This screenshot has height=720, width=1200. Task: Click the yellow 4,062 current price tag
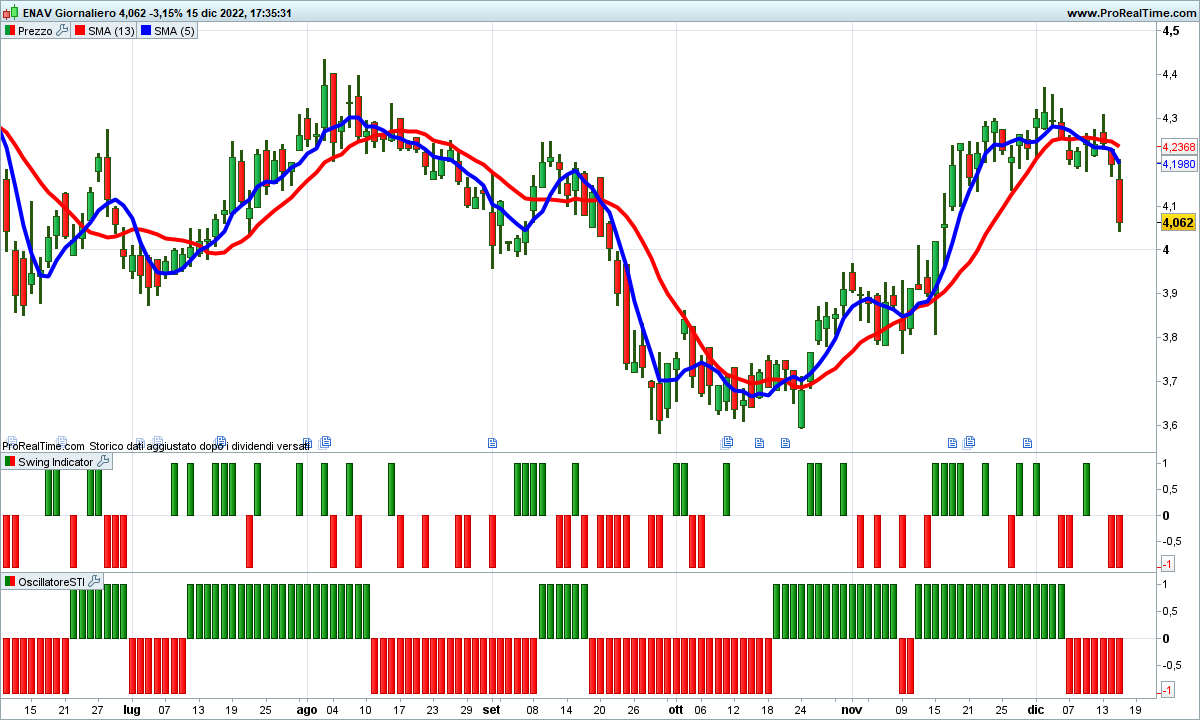(1178, 223)
